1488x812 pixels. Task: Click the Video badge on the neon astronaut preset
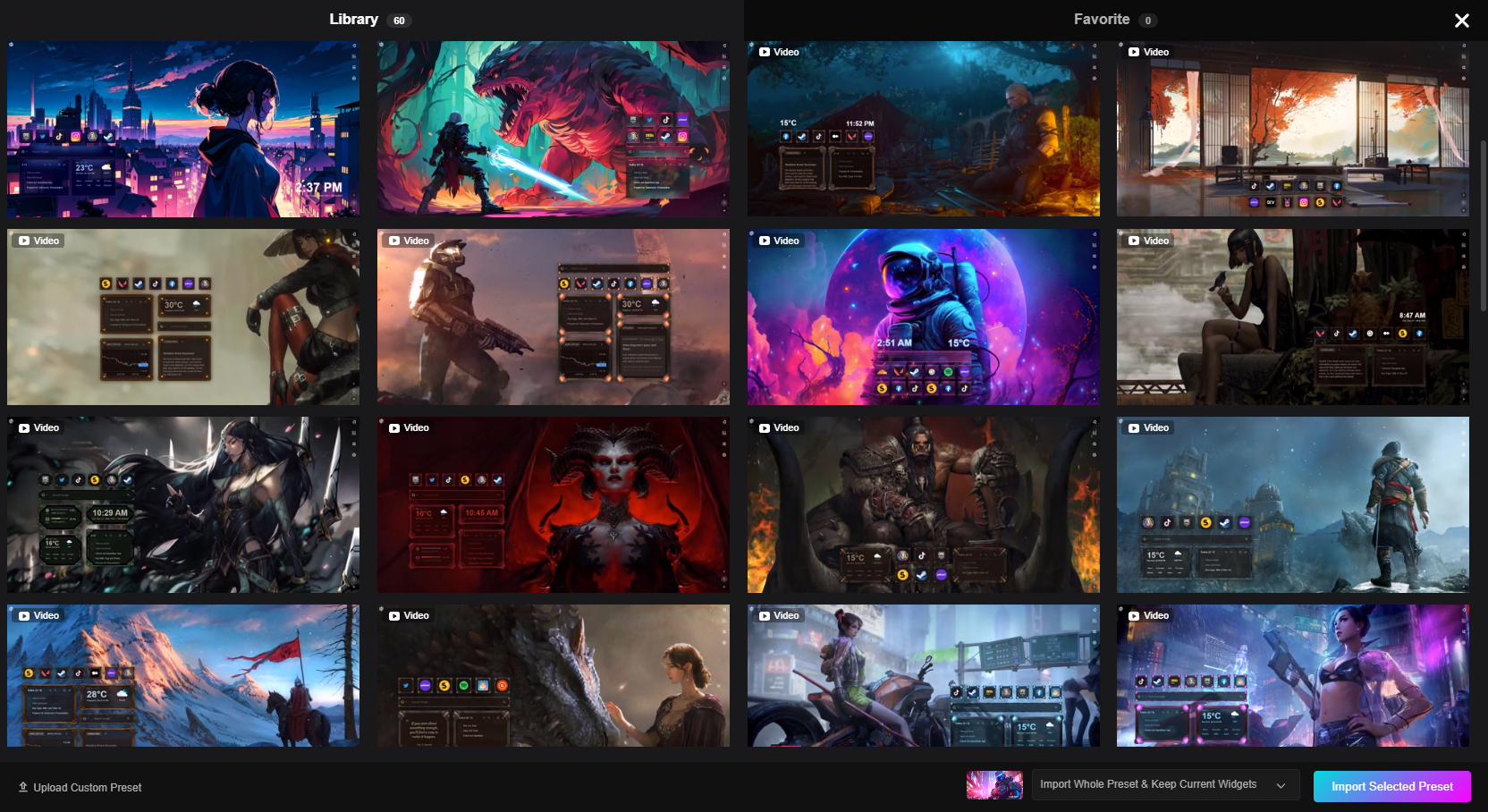tap(779, 241)
